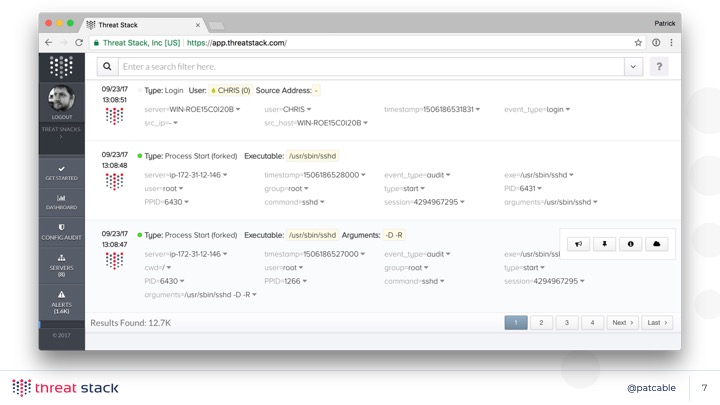Open Config Audit in the sidebar
This screenshot has height=405, width=720.
click(62, 232)
